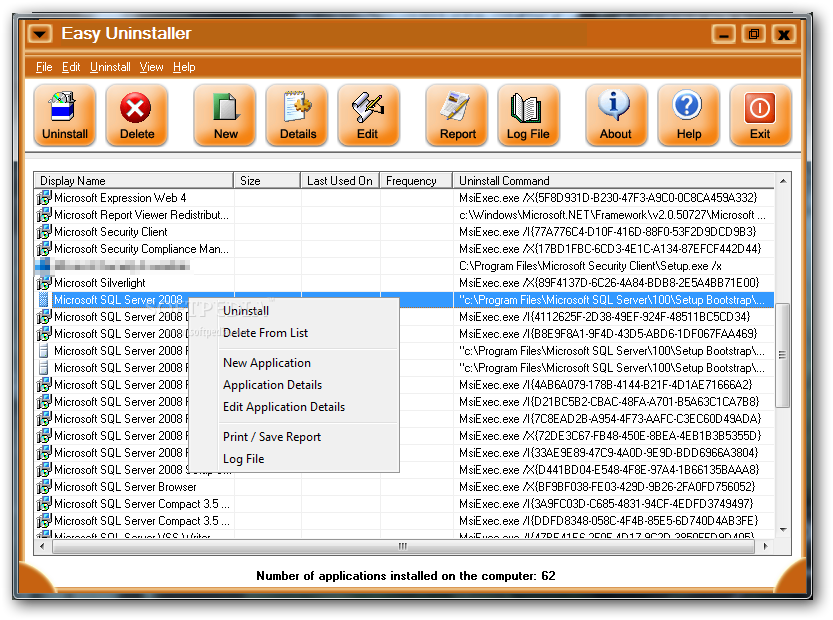Click icon beside Microsoft Security Client
The height and width of the screenshot is (620, 833).
pyautogui.click(x=44, y=232)
